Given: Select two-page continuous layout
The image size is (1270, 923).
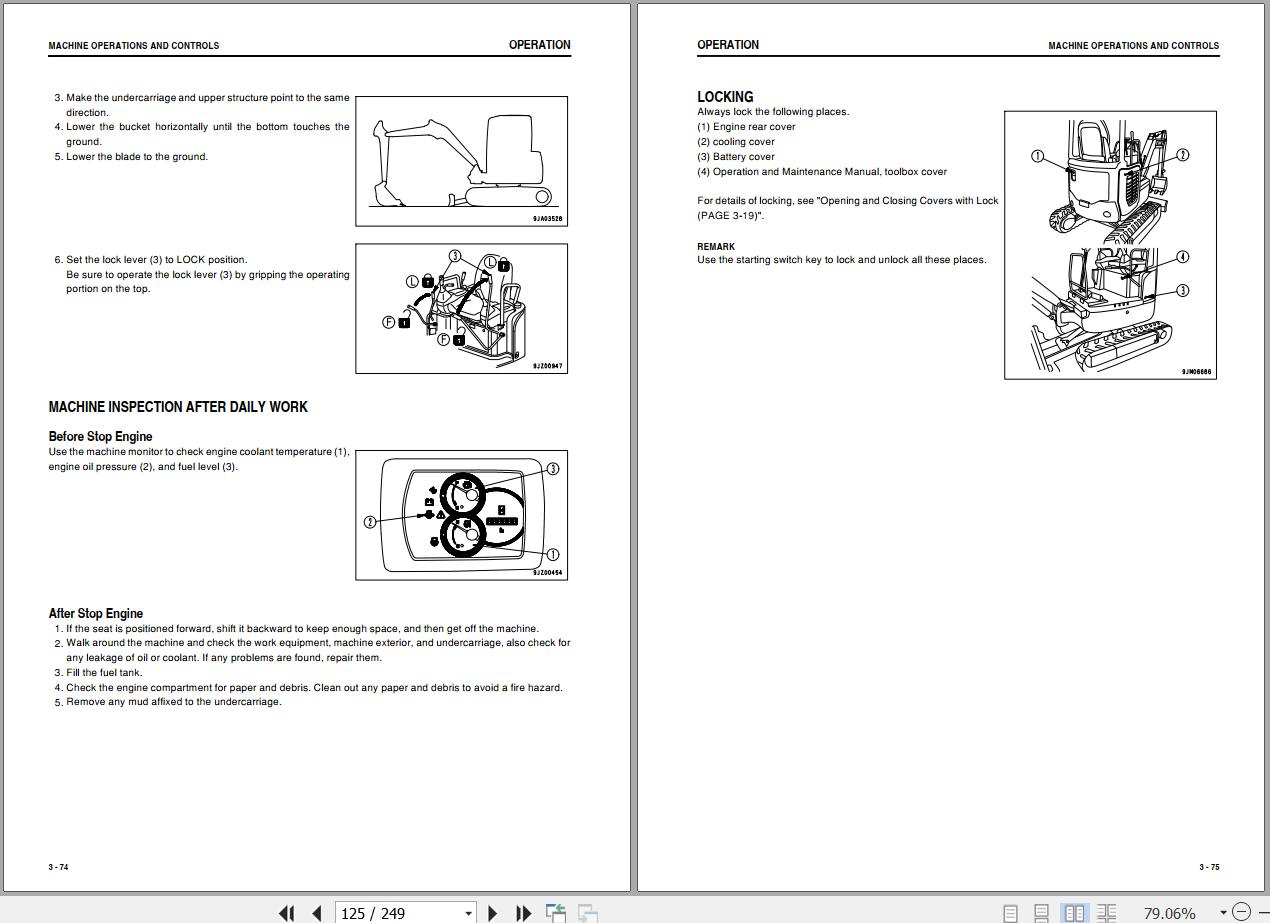Looking at the screenshot, I should 1106,913.
